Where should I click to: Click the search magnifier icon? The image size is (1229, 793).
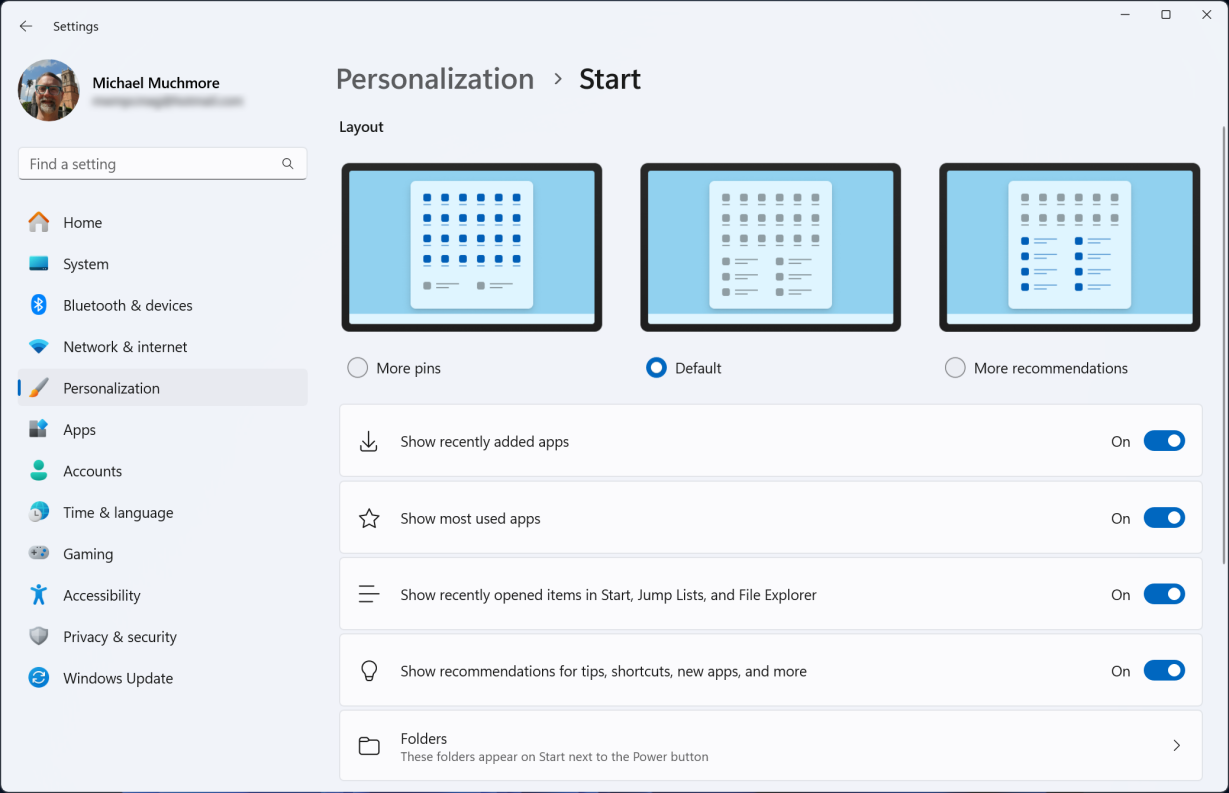pos(288,164)
